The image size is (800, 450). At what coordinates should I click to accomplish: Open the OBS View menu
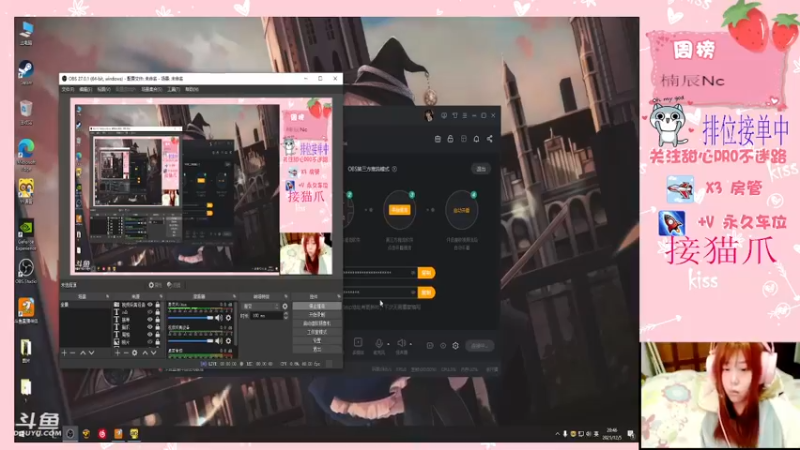tap(104, 89)
